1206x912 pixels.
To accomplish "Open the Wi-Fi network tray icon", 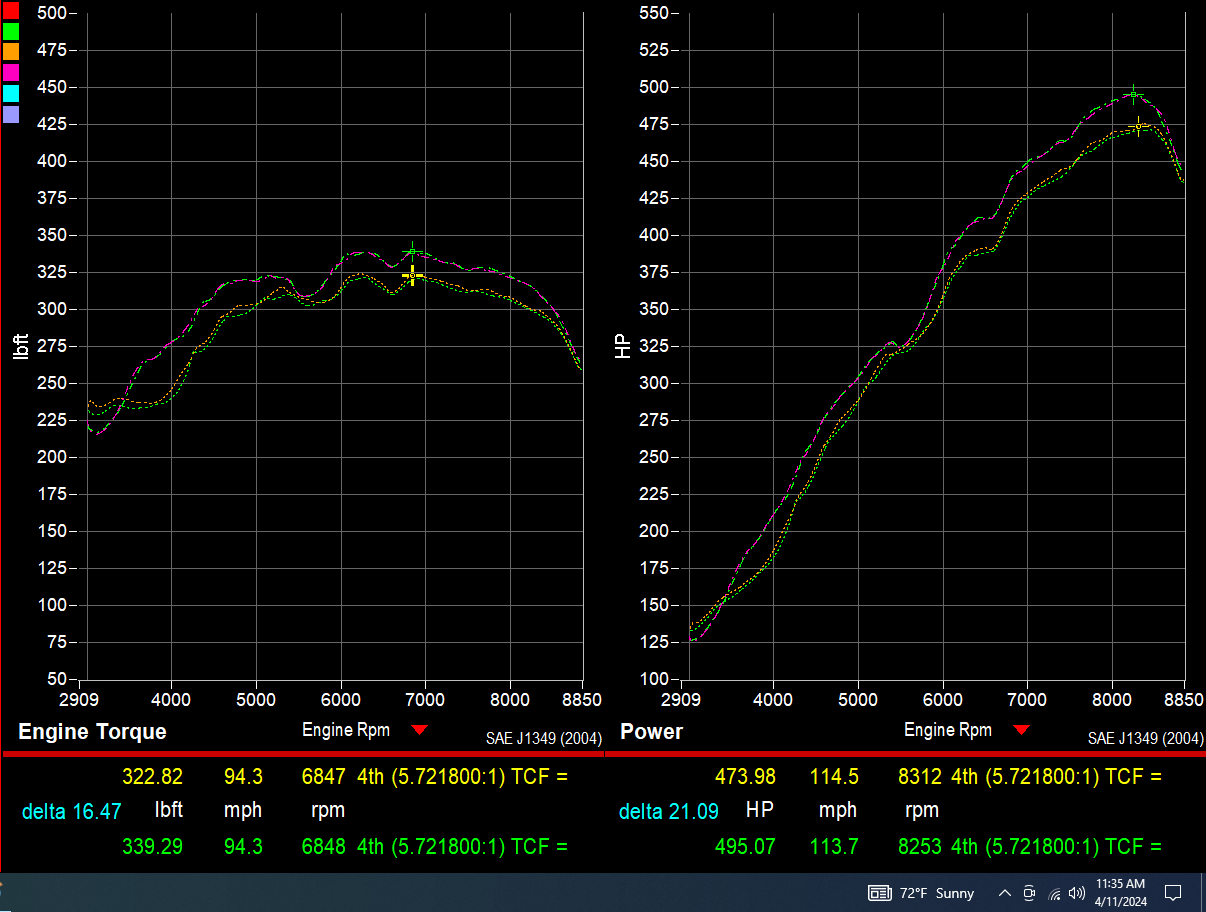I will (1054, 893).
